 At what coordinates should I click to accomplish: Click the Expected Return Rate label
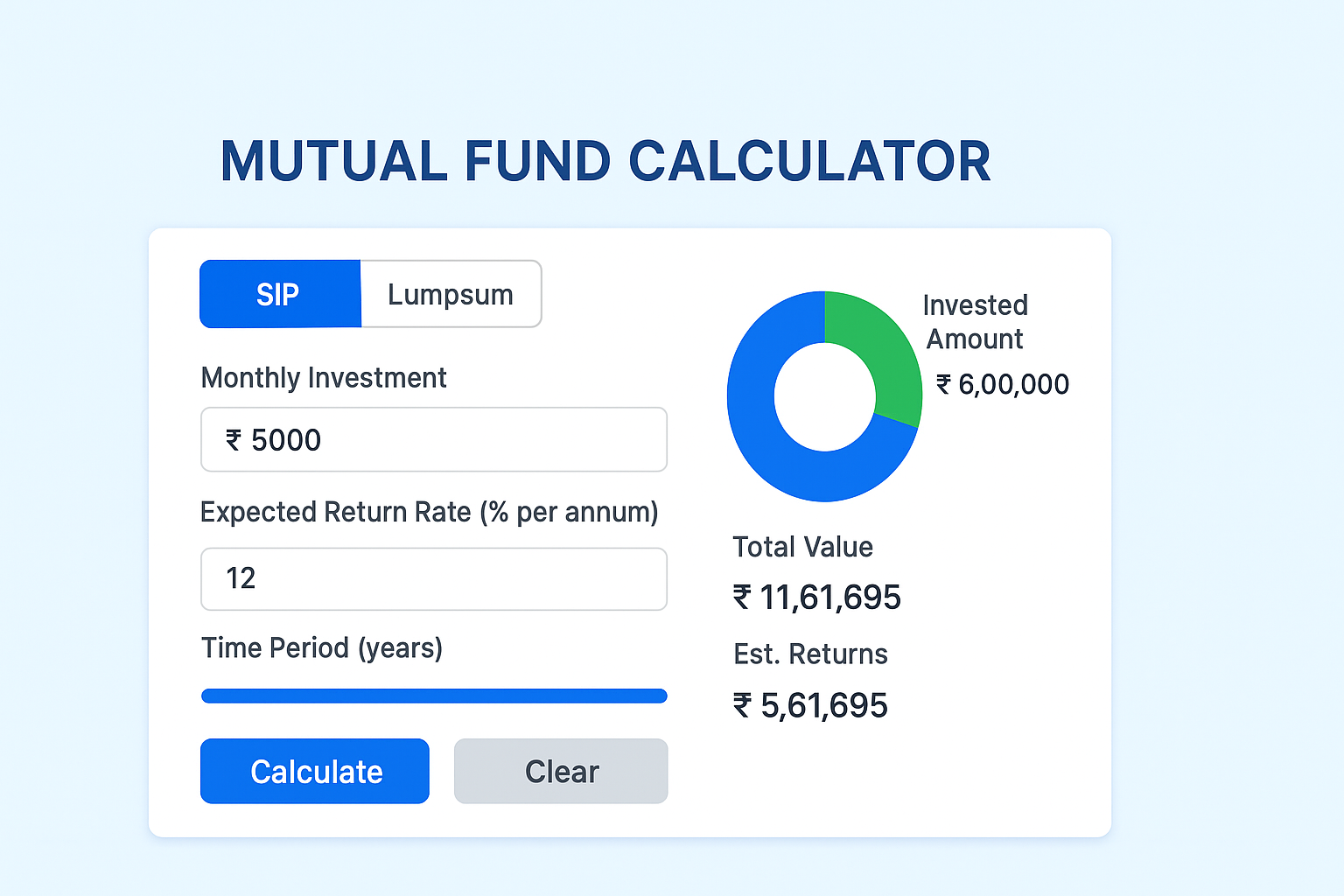(430, 512)
